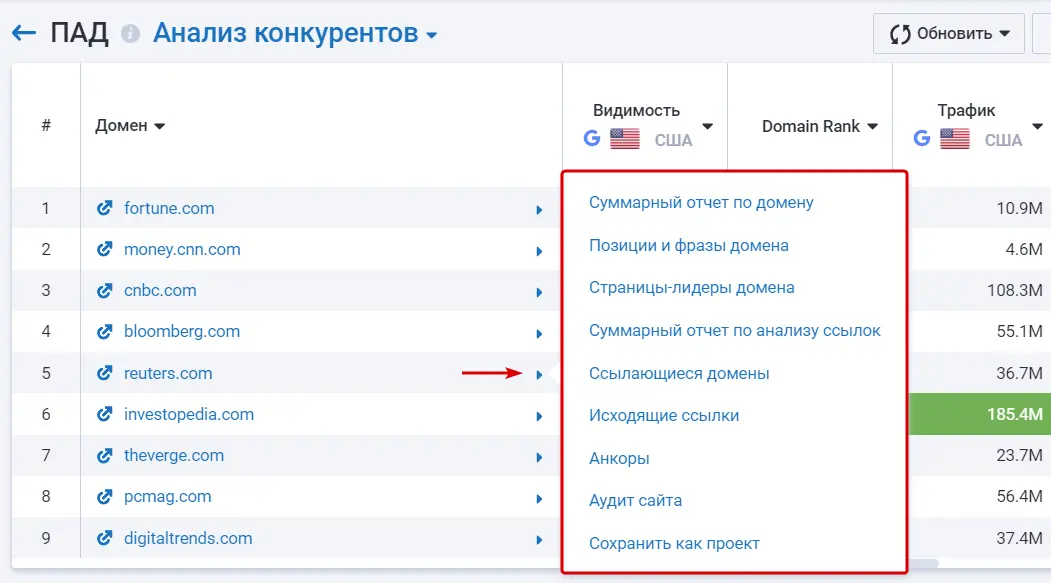Open the pcmag.com domain link

(x=168, y=497)
